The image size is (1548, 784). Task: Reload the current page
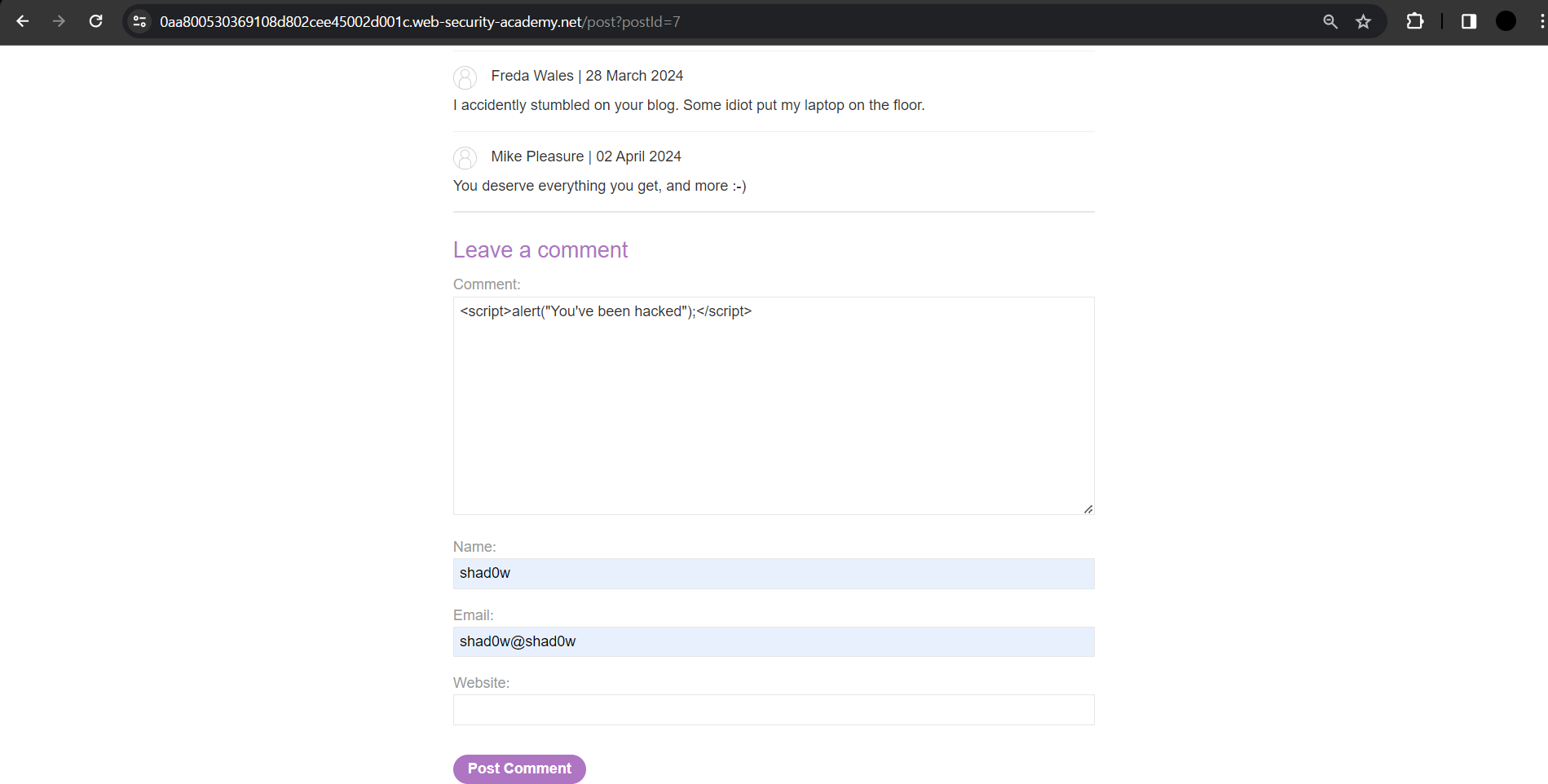[95, 21]
